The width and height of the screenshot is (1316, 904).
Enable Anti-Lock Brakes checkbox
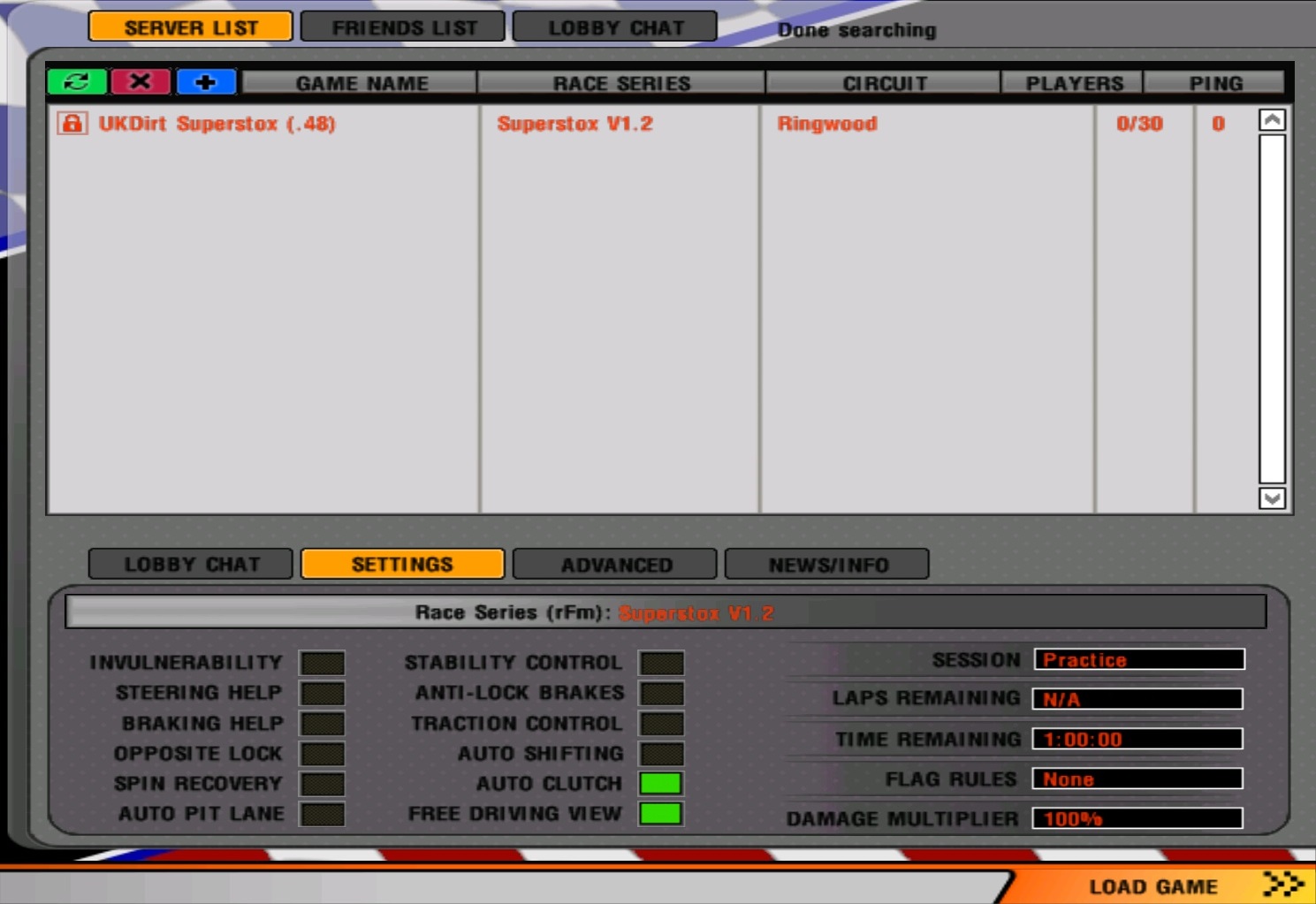point(661,693)
